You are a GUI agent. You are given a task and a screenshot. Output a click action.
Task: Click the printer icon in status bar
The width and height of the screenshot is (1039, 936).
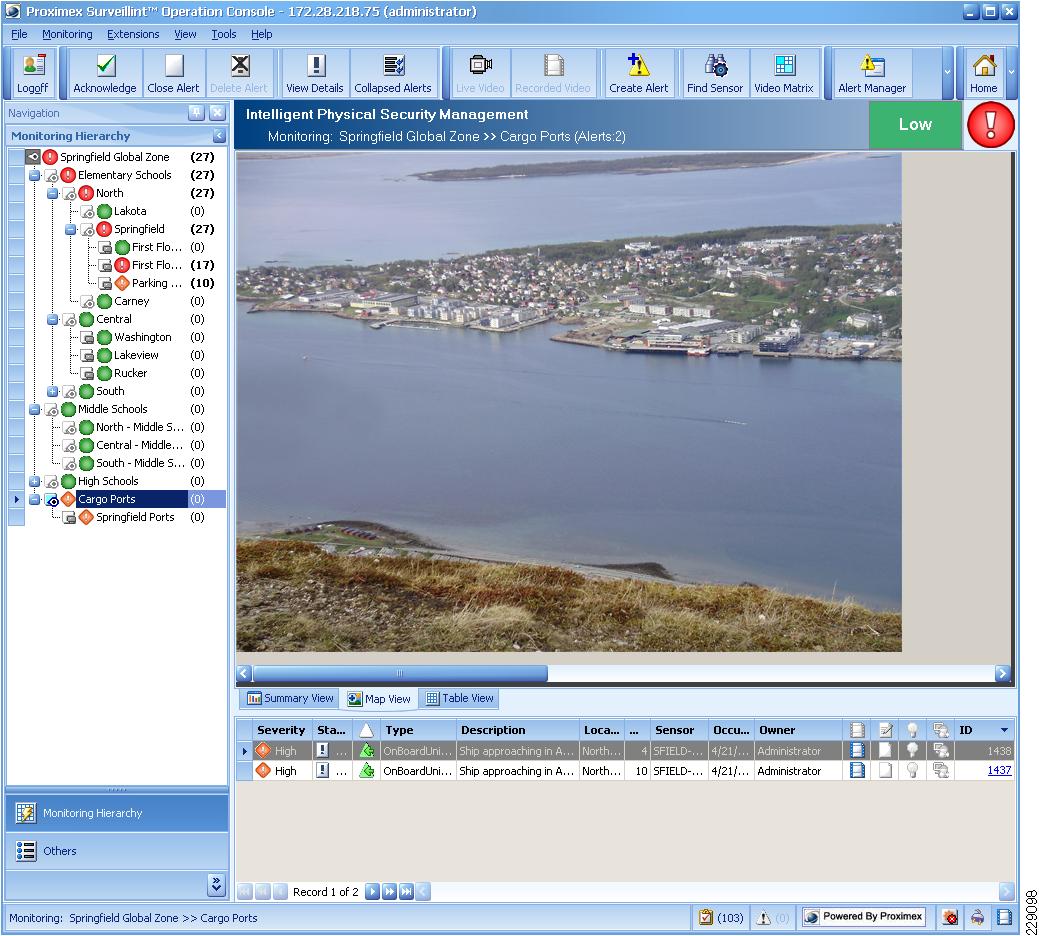click(978, 917)
